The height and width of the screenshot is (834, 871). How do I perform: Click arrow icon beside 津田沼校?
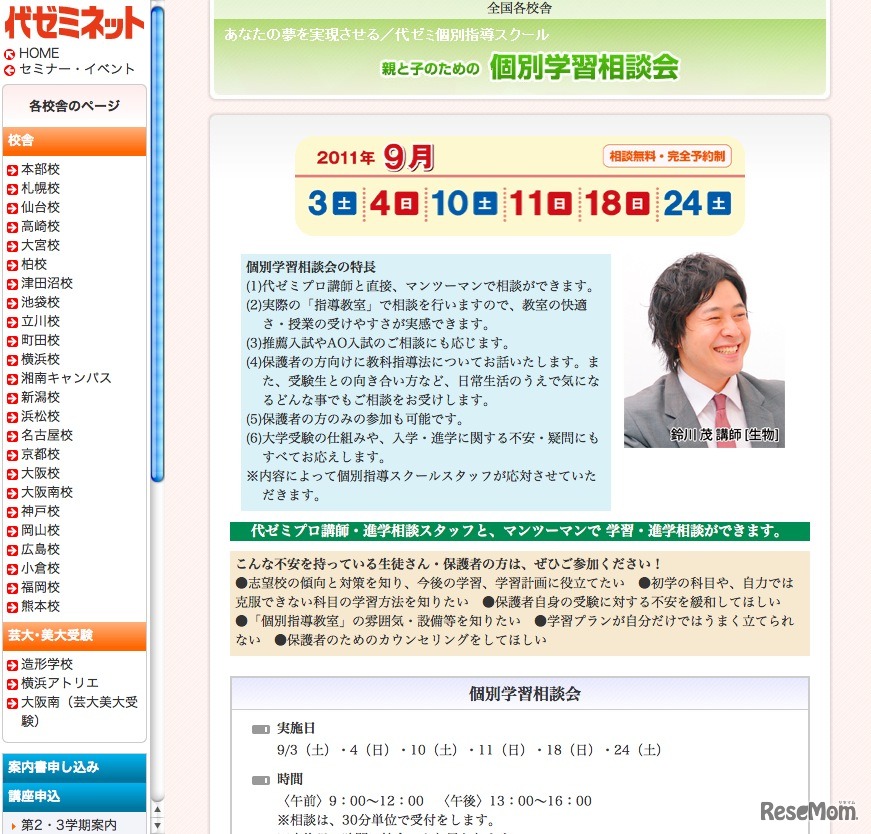coord(12,284)
